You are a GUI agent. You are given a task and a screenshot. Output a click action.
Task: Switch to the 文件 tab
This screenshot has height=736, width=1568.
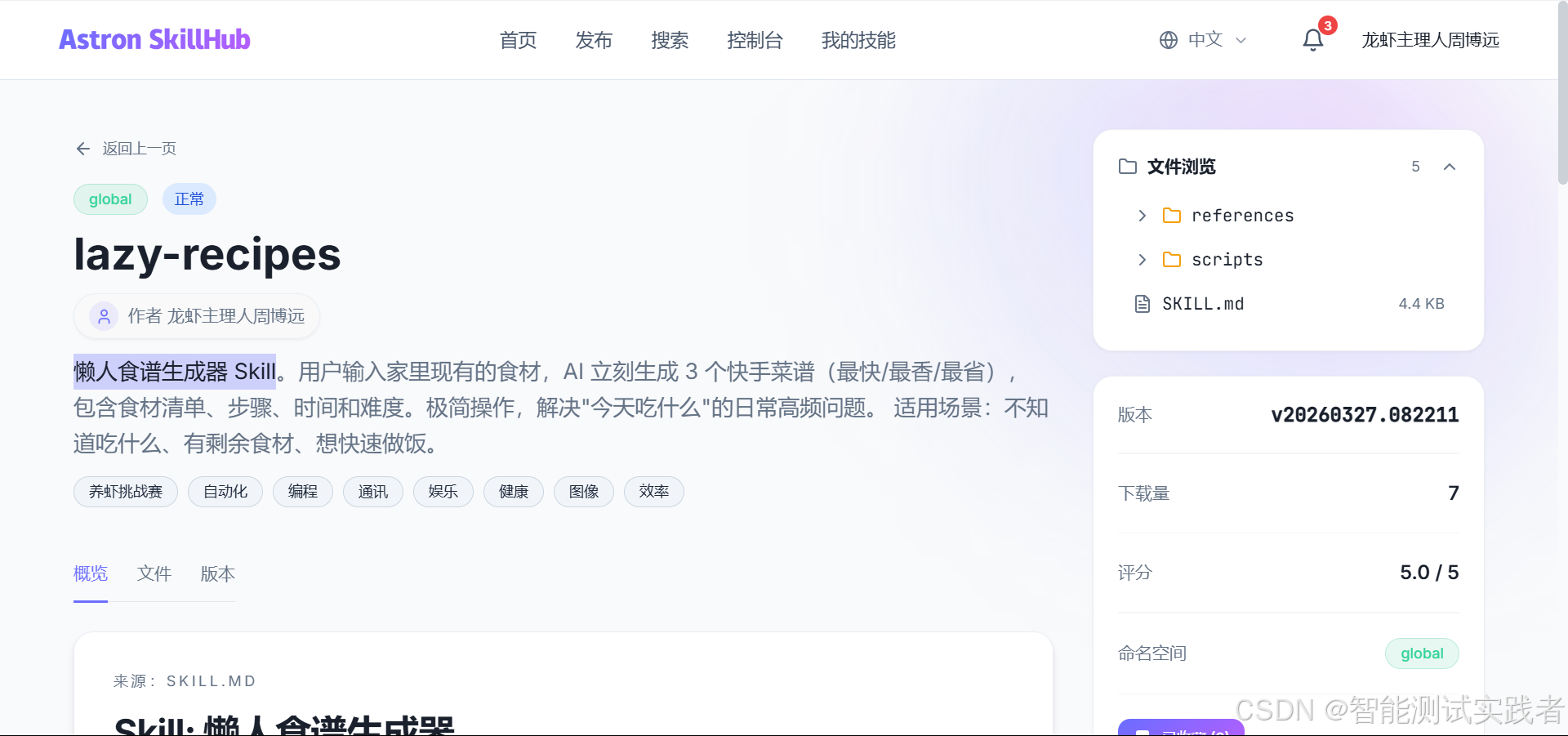pyautogui.click(x=154, y=573)
